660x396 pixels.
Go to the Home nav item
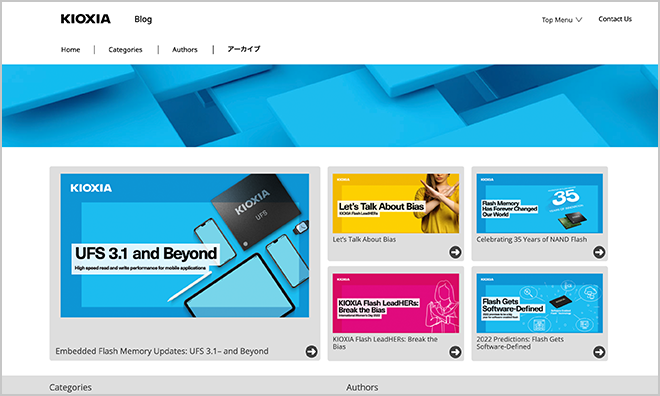[x=70, y=50]
